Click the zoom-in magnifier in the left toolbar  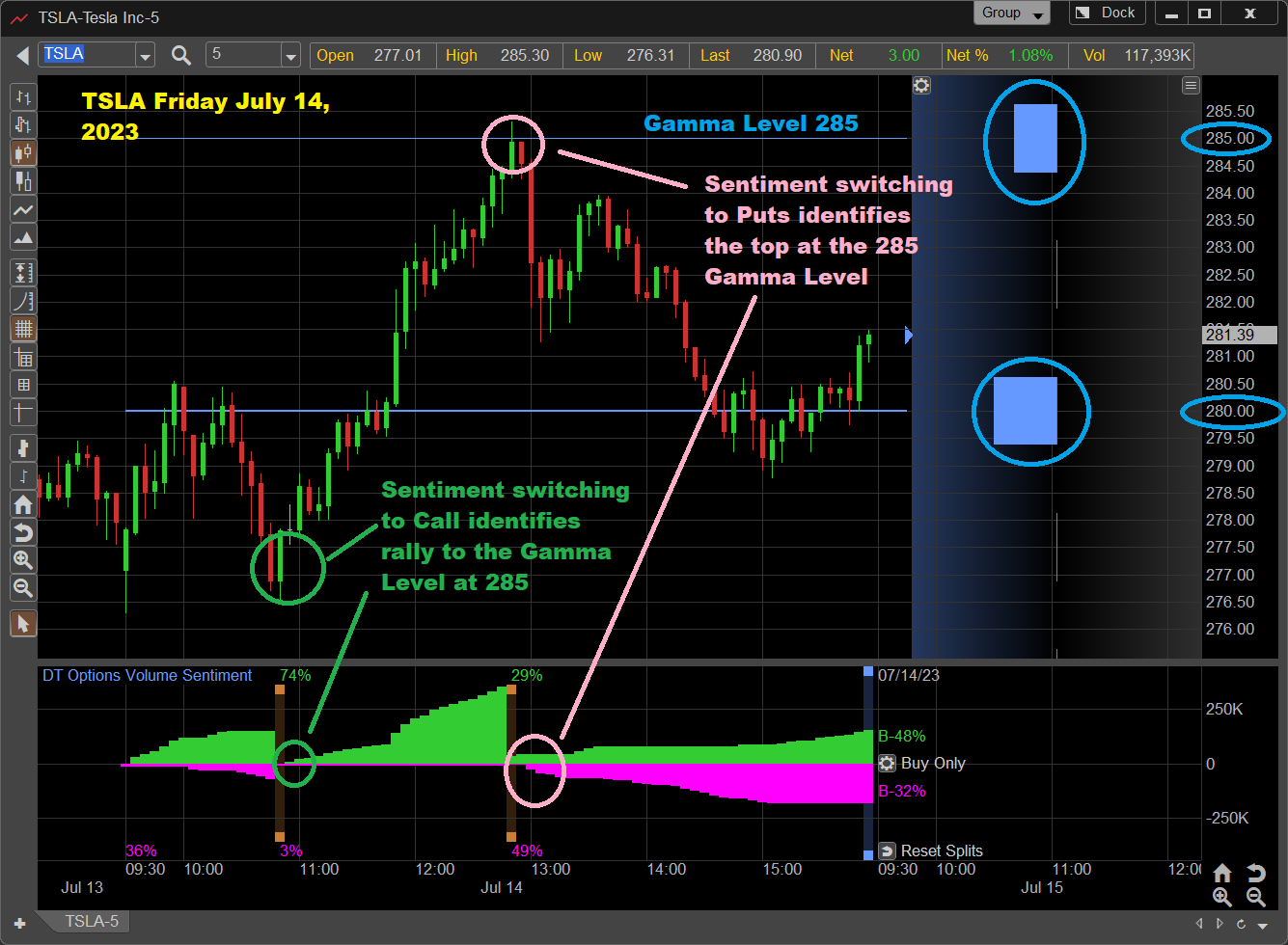(x=23, y=560)
